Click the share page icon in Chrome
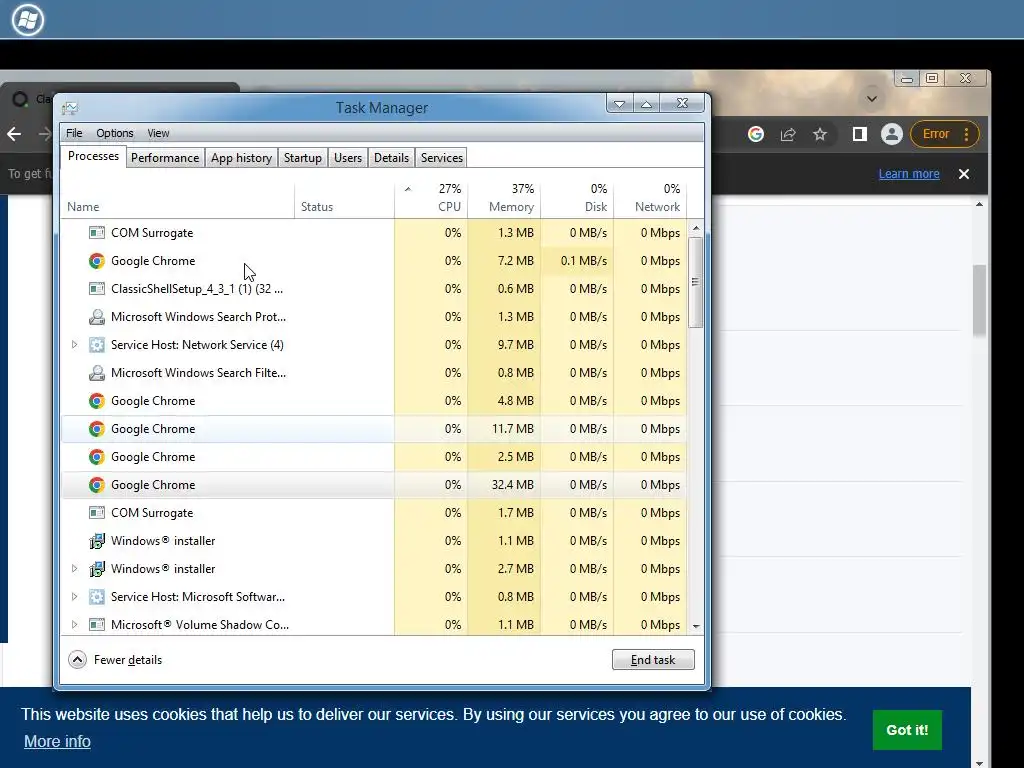 click(788, 134)
